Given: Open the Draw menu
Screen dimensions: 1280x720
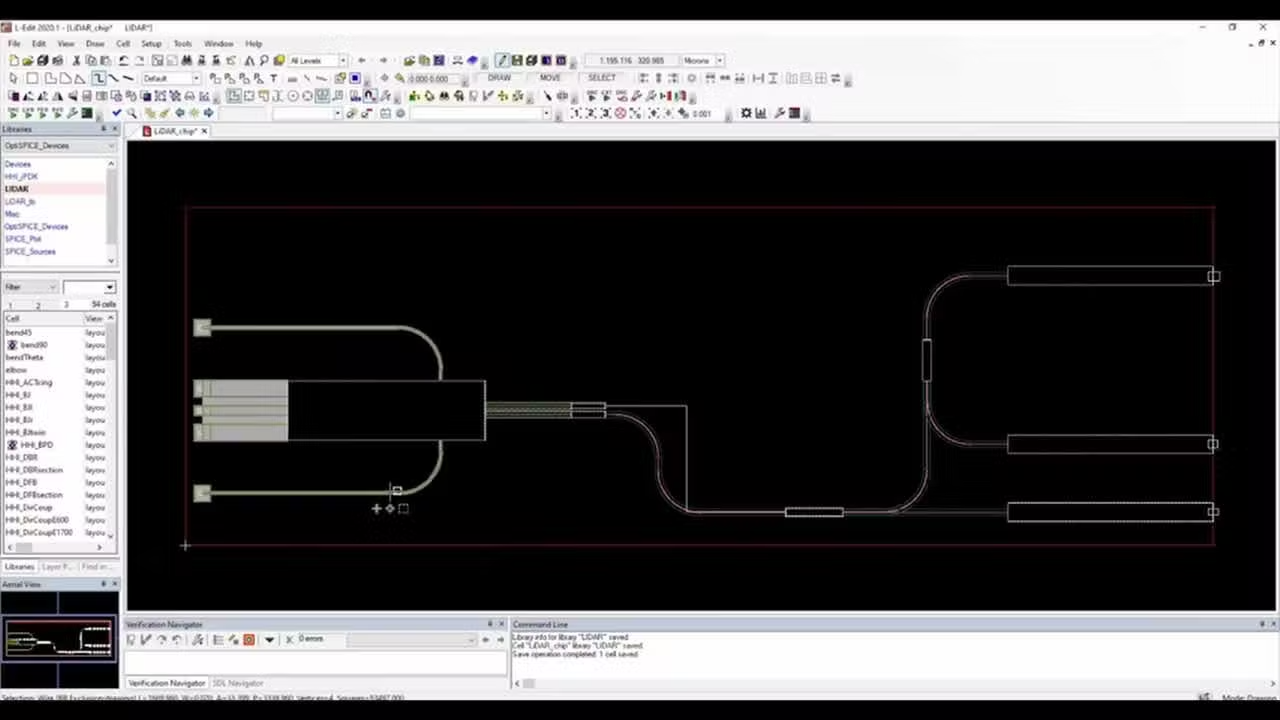Looking at the screenshot, I should (x=95, y=44).
